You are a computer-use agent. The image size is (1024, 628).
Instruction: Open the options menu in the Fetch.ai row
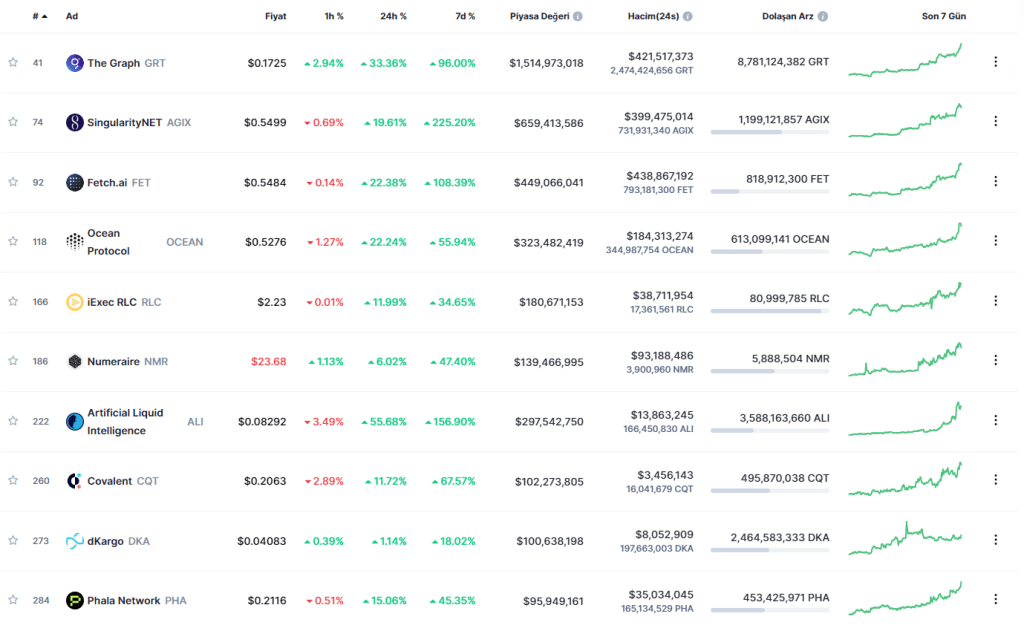(995, 181)
